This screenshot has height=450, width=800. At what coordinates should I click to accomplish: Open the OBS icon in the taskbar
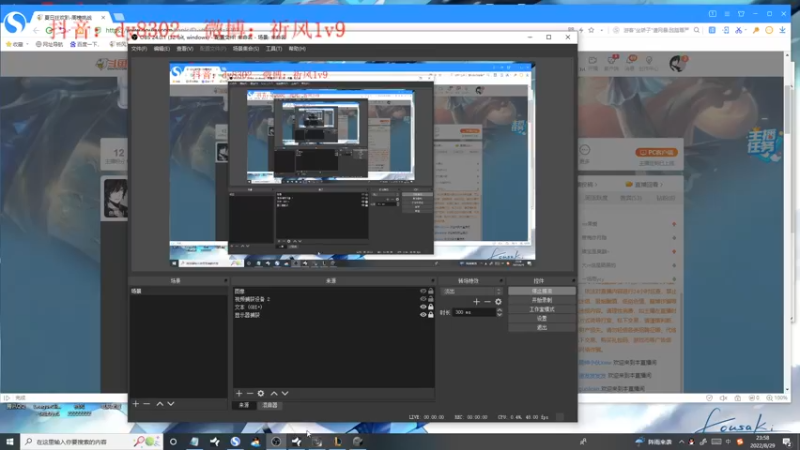[276, 441]
